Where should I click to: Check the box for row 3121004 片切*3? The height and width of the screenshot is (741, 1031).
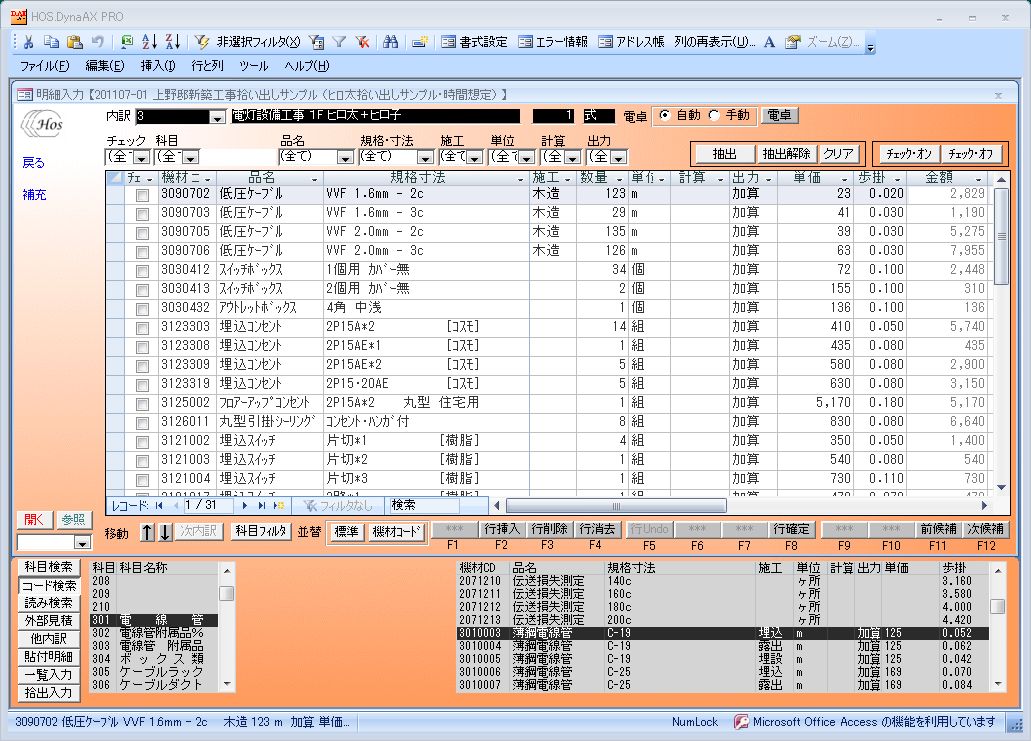coord(141,480)
